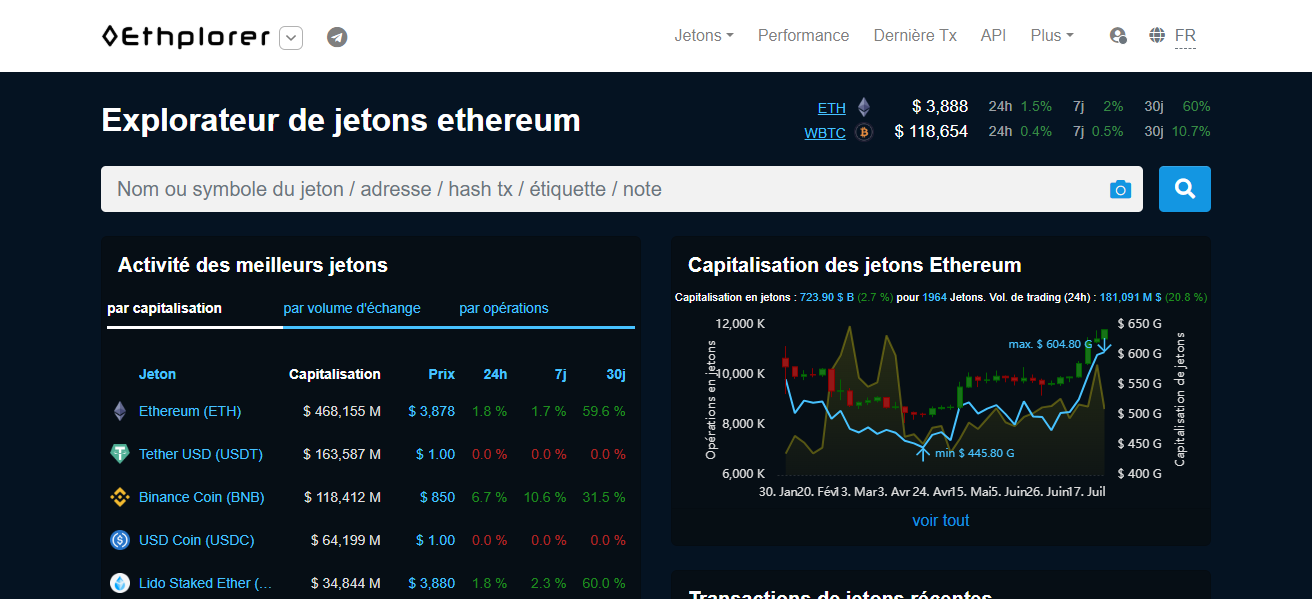Switch to par volume d'échange tab
Screen dimensions: 1312x599
pos(352,308)
